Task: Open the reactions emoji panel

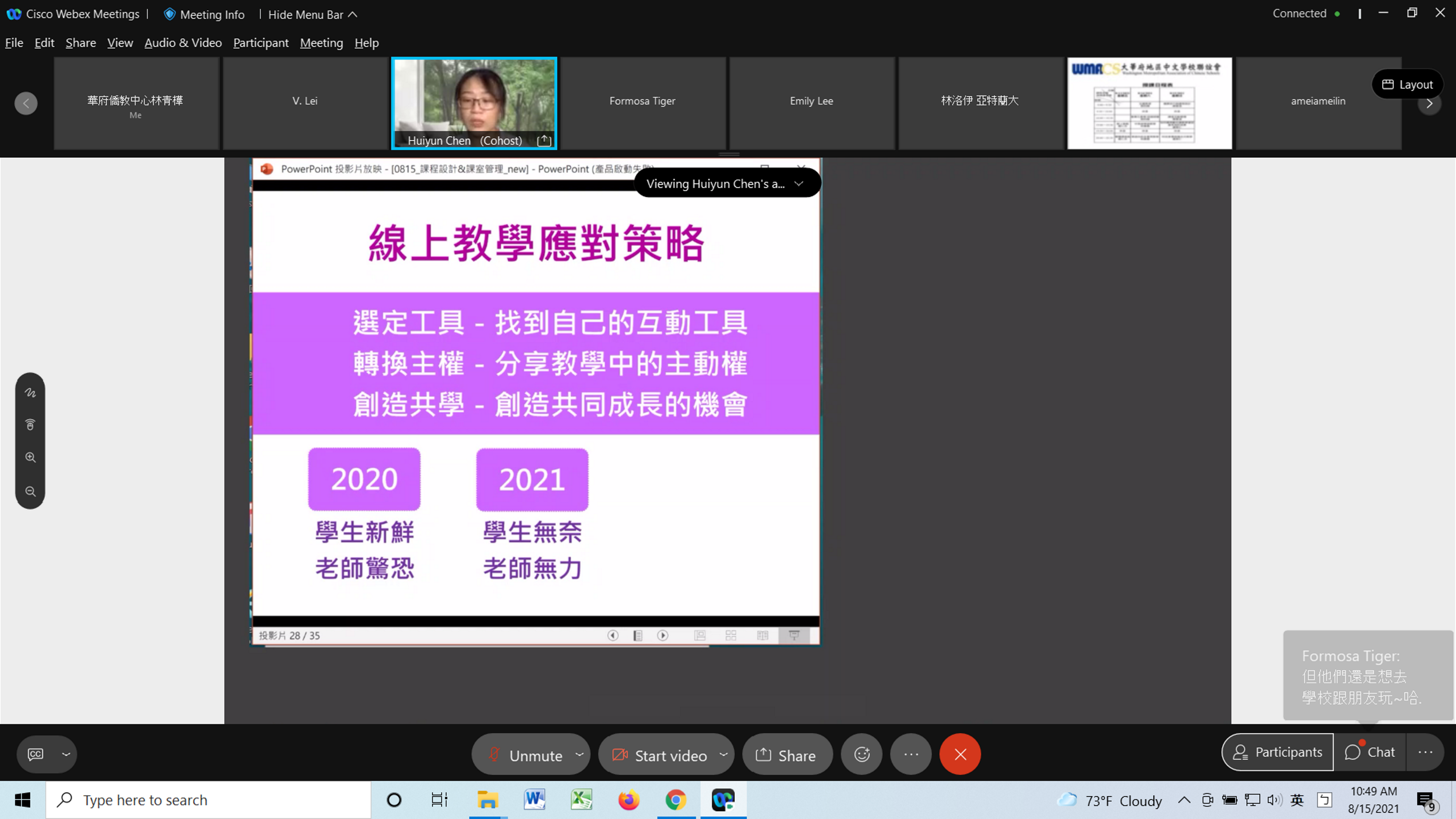Action: click(x=861, y=754)
